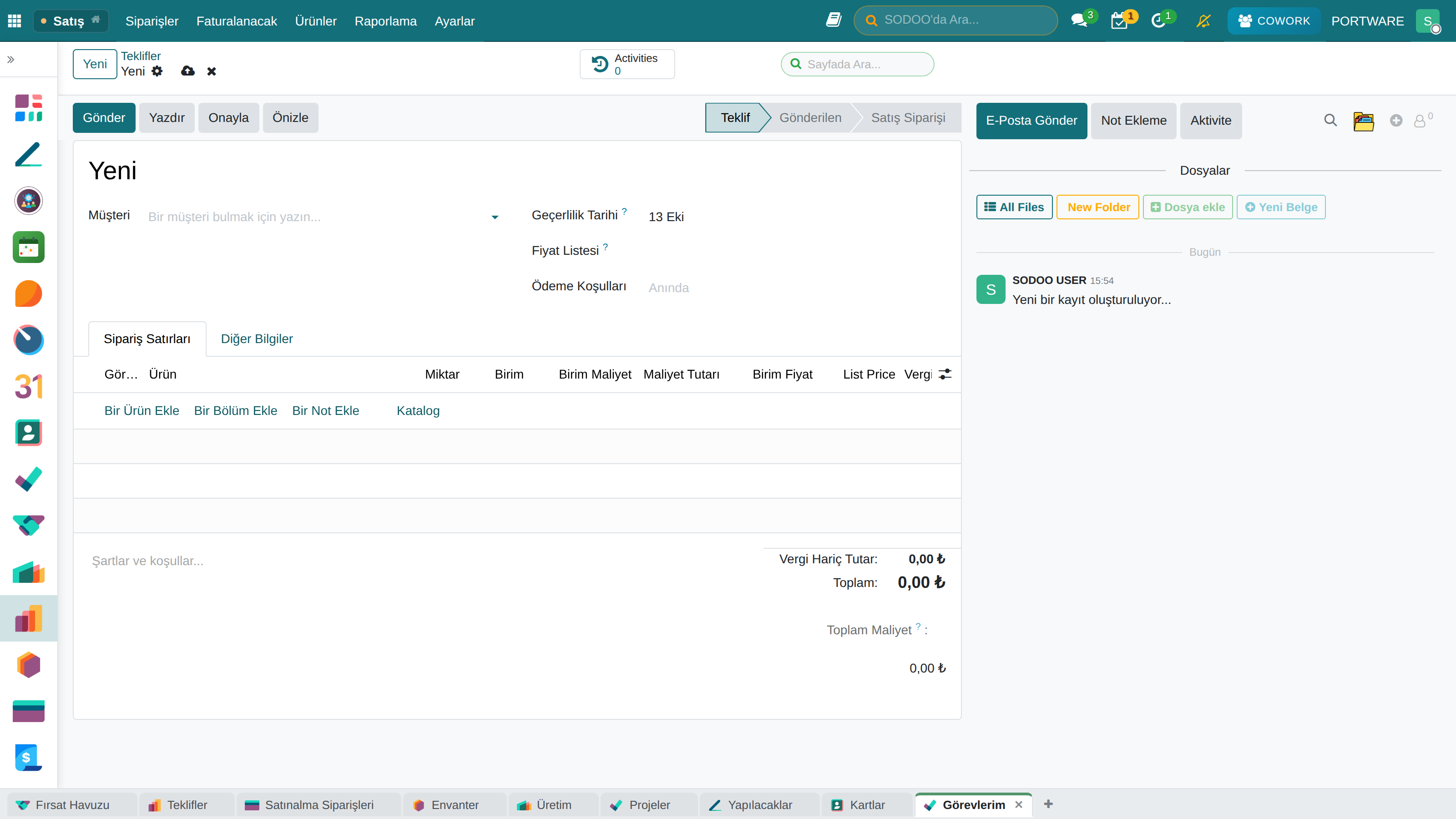1456x819 pixels.
Task: Open column settings adjust icon in order lines
Action: pyautogui.click(x=945, y=374)
